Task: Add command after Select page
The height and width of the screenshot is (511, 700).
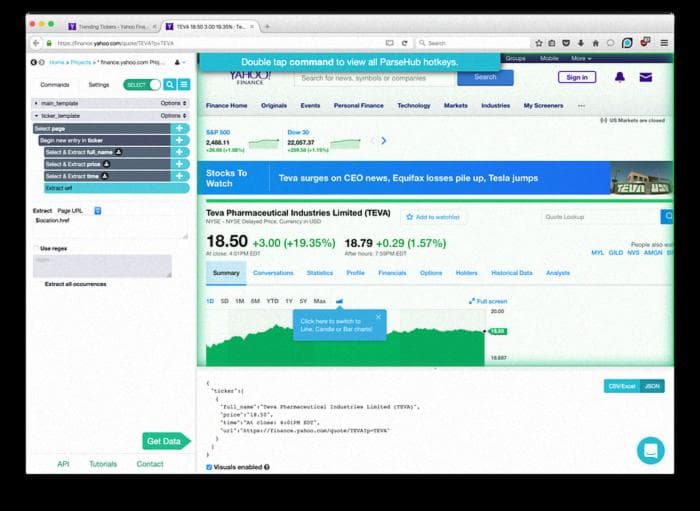Action: 179,129
